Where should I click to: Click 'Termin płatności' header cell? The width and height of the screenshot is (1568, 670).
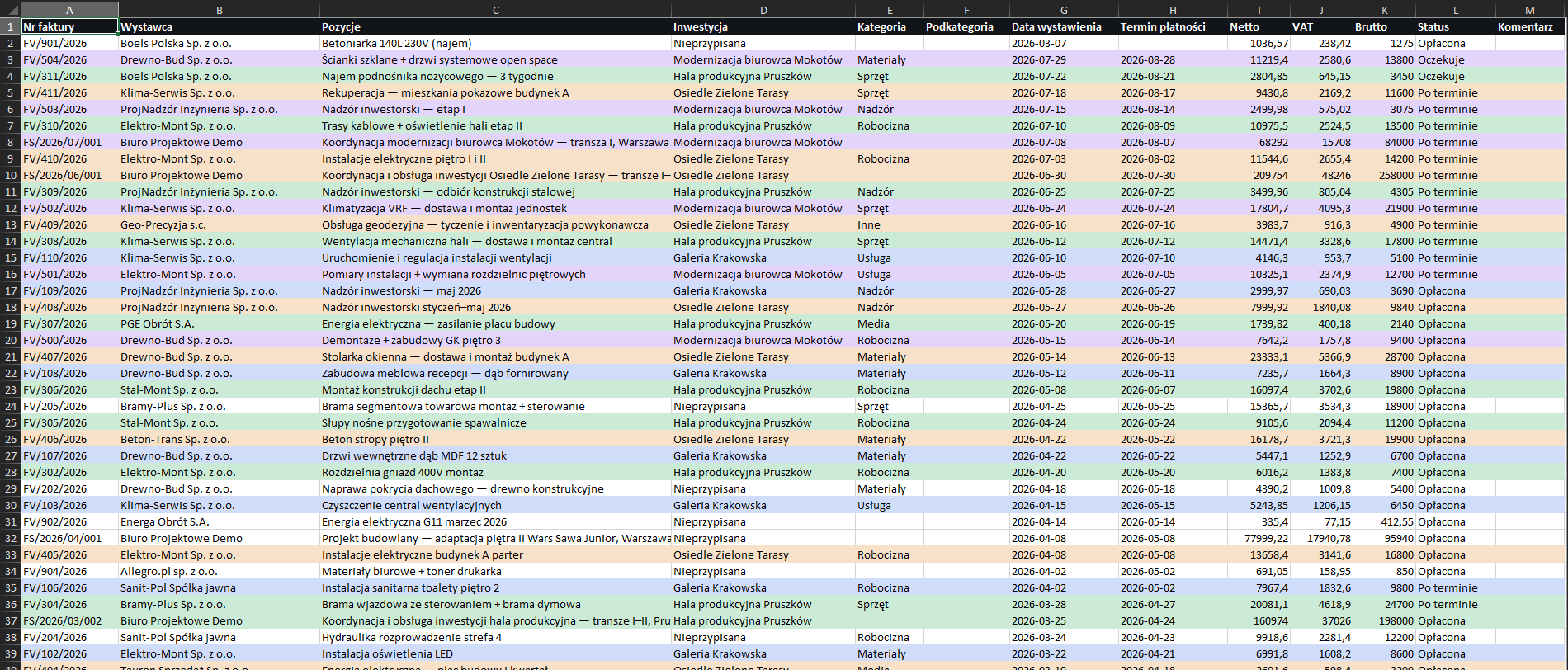(1173, 26)
